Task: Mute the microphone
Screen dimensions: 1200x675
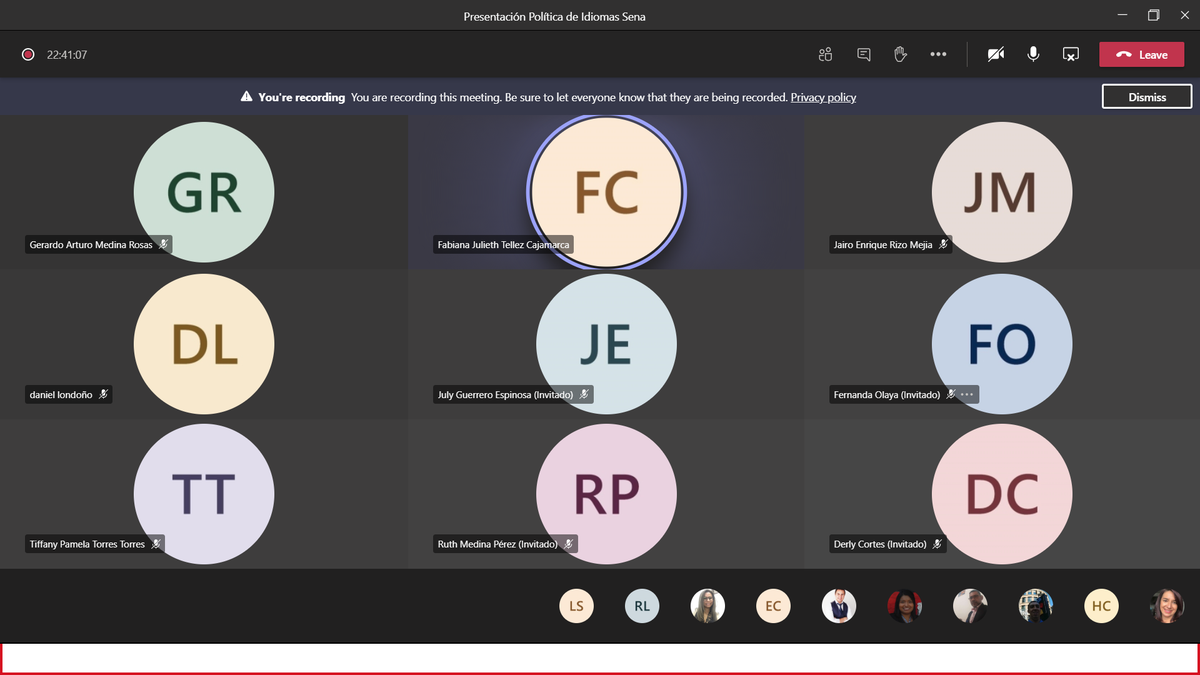Action: pos(1033,54)
